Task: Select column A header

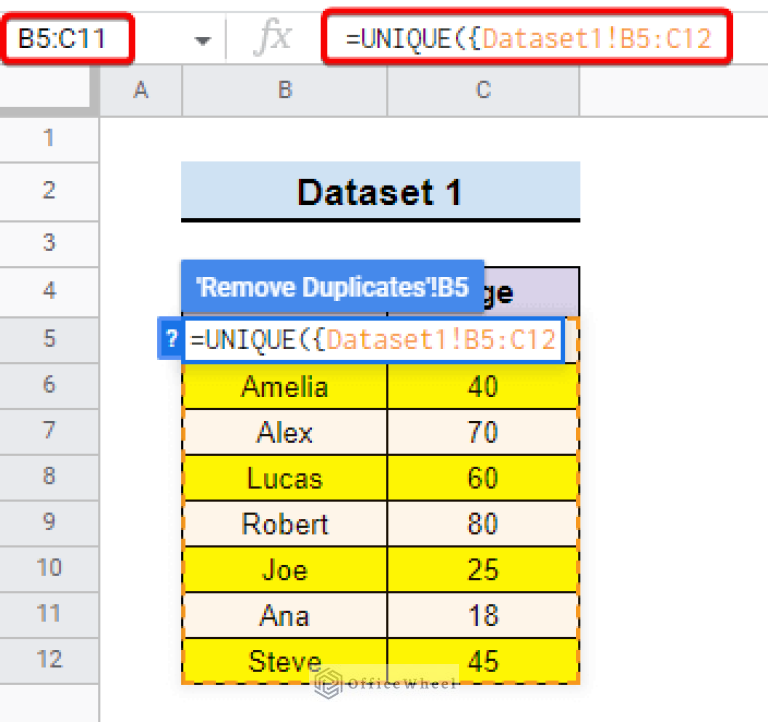Action: click(x=141, y=91)
